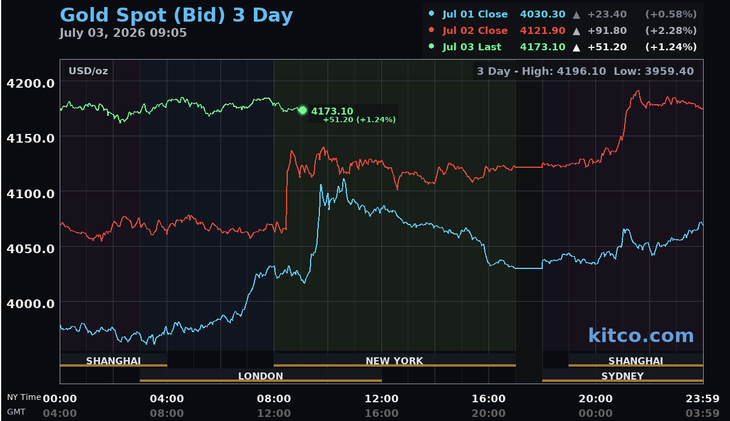Click the right SHANGHAI session bar
This screenshot has height=421, width=730.
click(x=635, y=360)
